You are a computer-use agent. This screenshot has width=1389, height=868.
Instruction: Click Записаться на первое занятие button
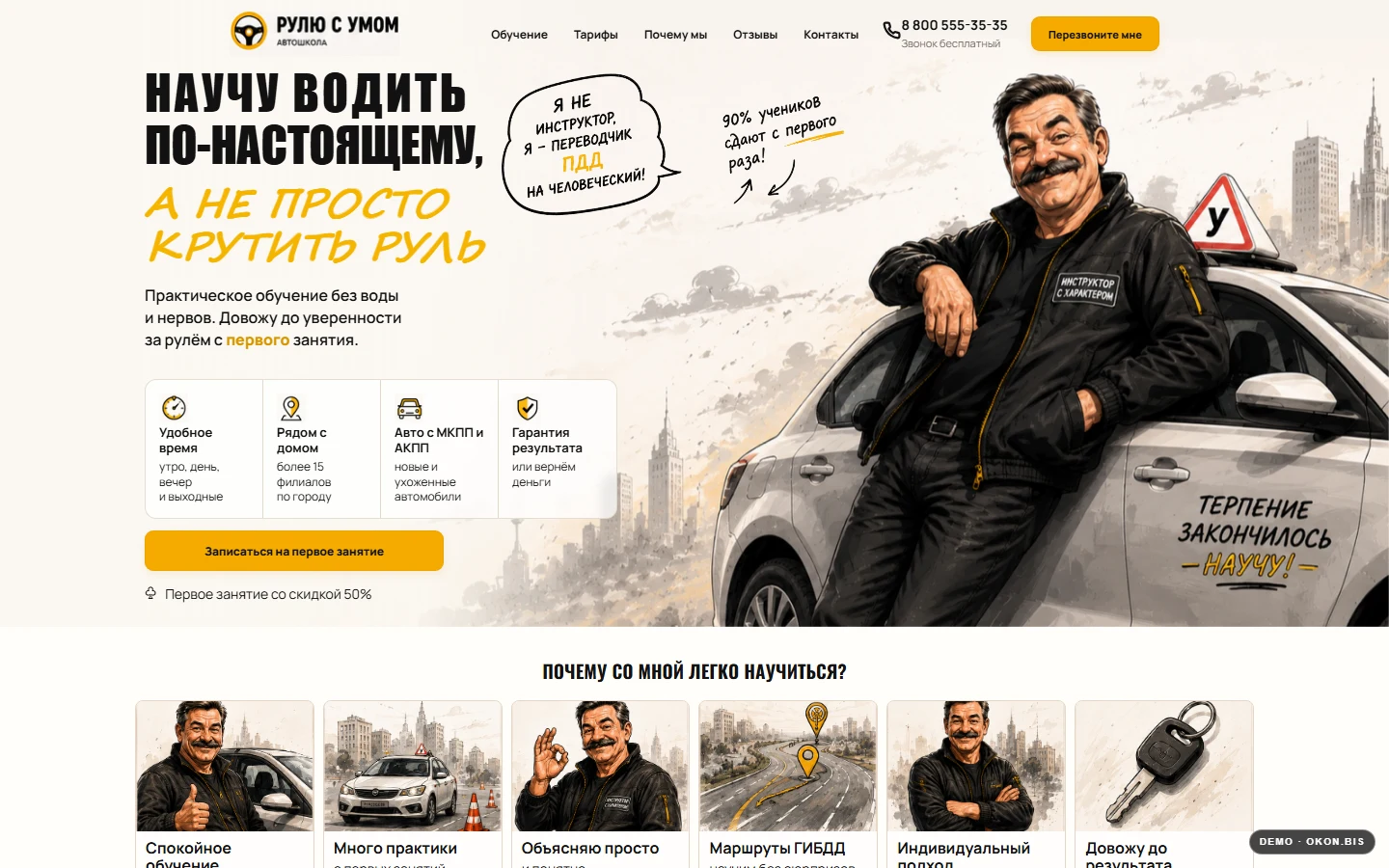[x=294, y=551]
